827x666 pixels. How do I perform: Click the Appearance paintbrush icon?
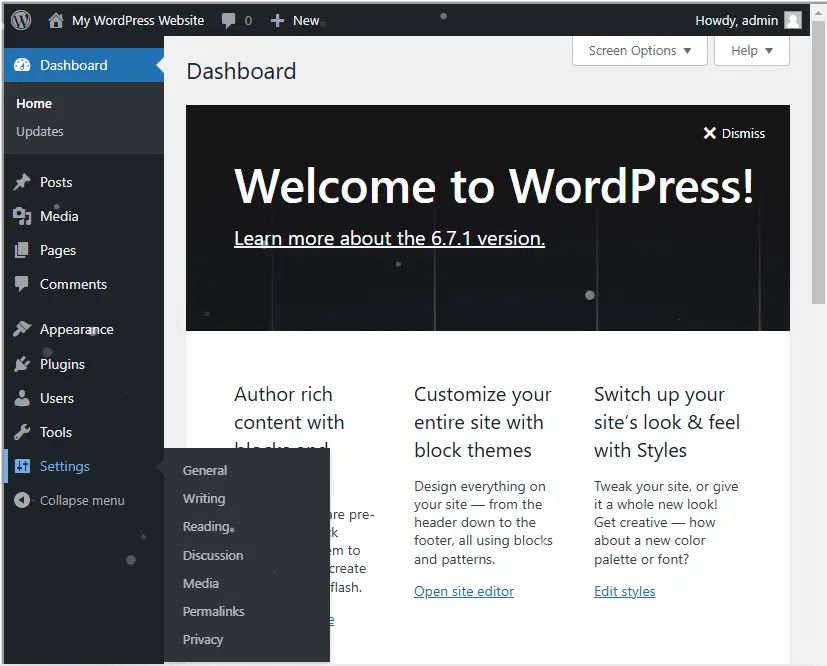click(x=22, y=329)
